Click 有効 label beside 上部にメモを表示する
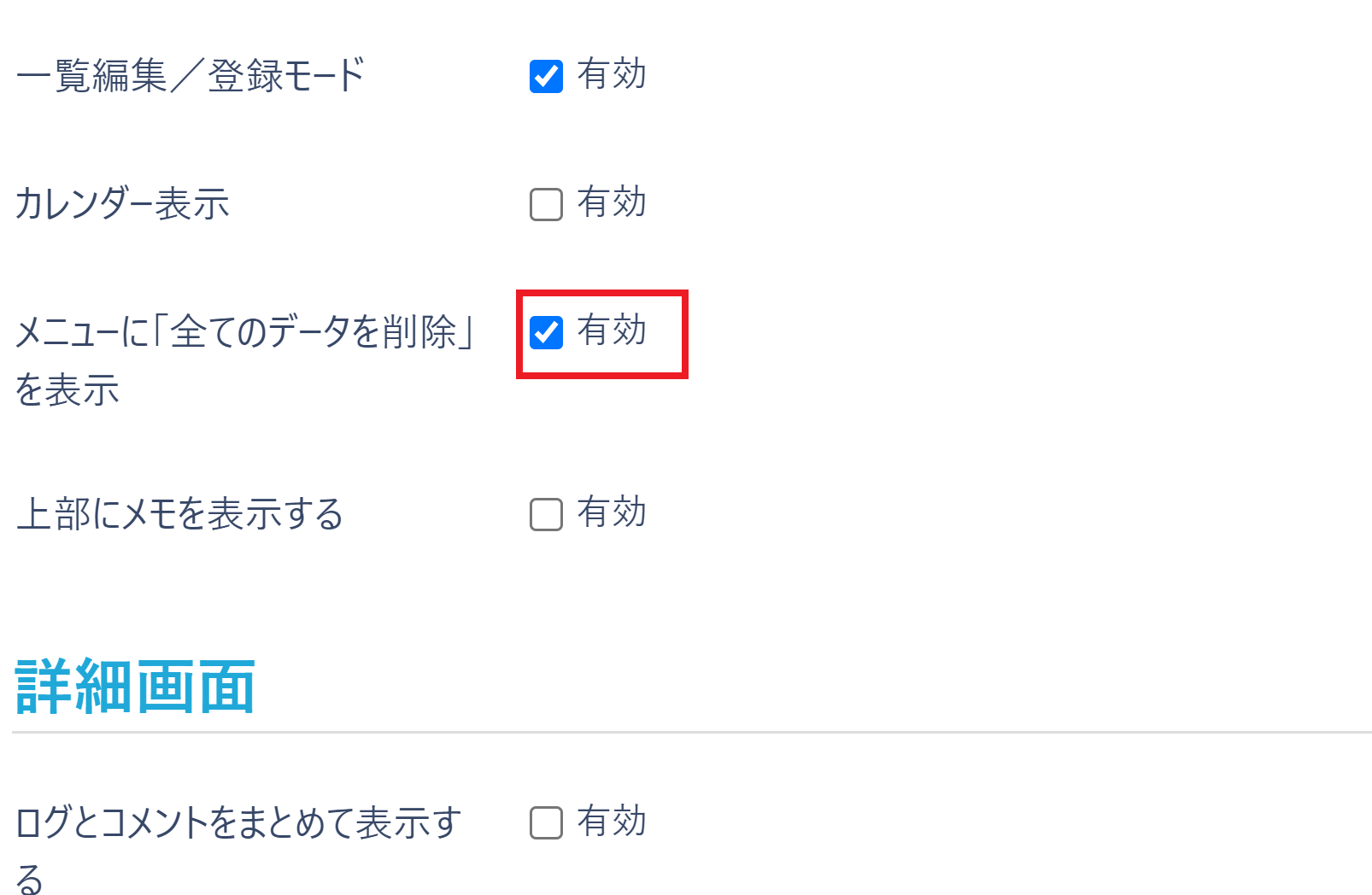The width and height of the screenshot is (1372, 895). [x=612, y=512]
